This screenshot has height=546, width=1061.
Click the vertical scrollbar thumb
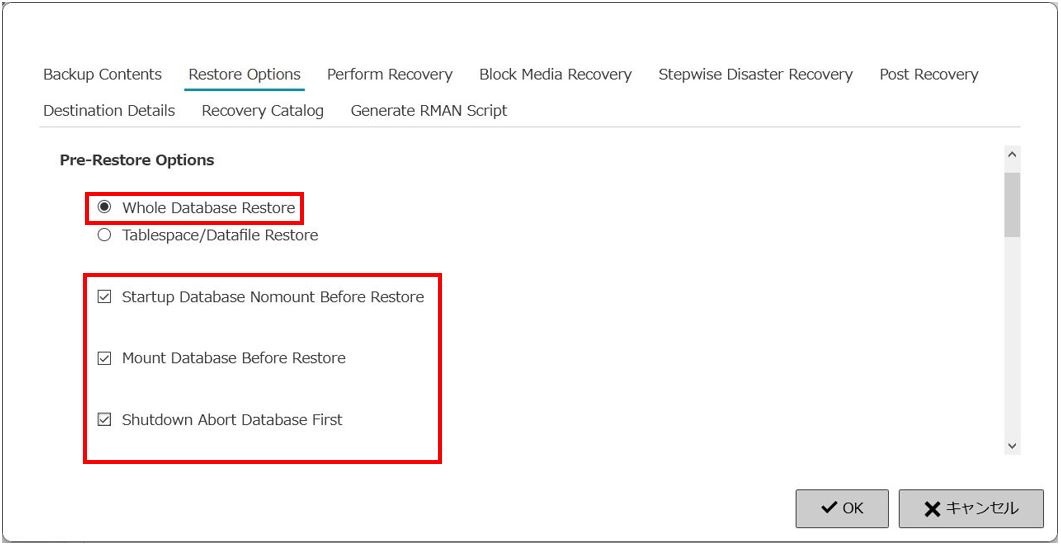click(1012, 204)
